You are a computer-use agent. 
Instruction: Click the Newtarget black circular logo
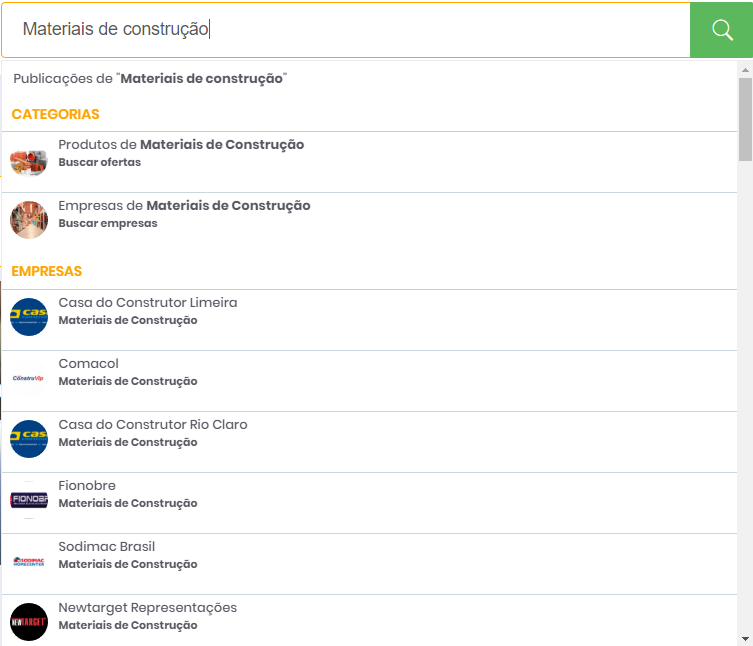click(29, 622)
